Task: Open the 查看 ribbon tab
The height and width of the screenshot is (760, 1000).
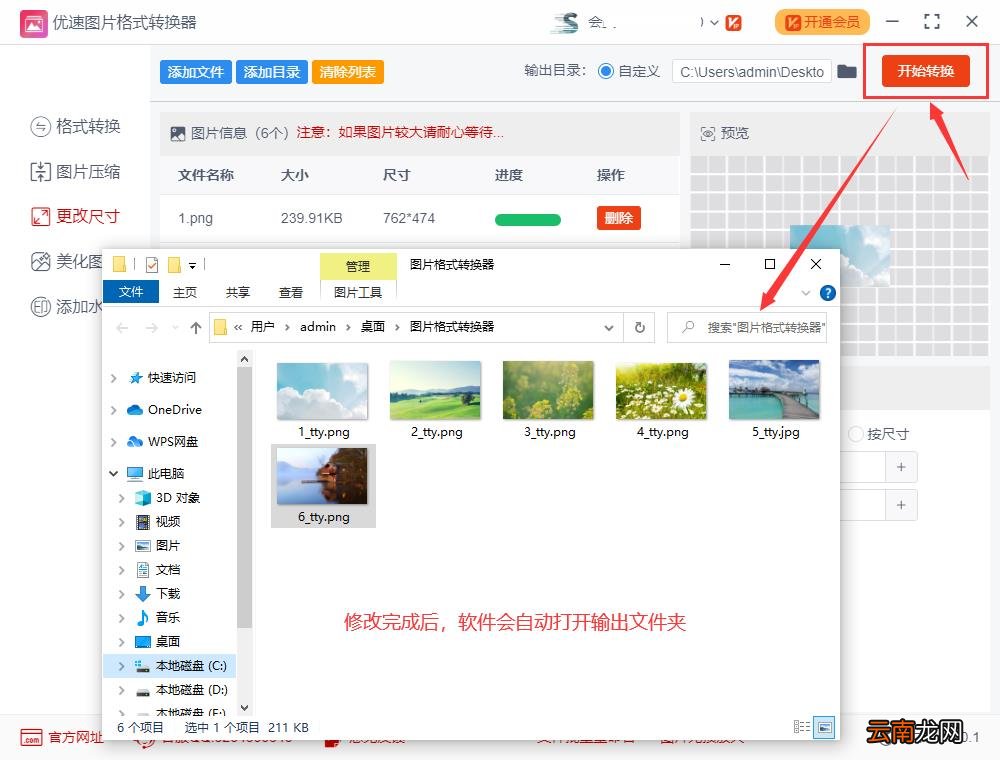Action: (291, 292)
